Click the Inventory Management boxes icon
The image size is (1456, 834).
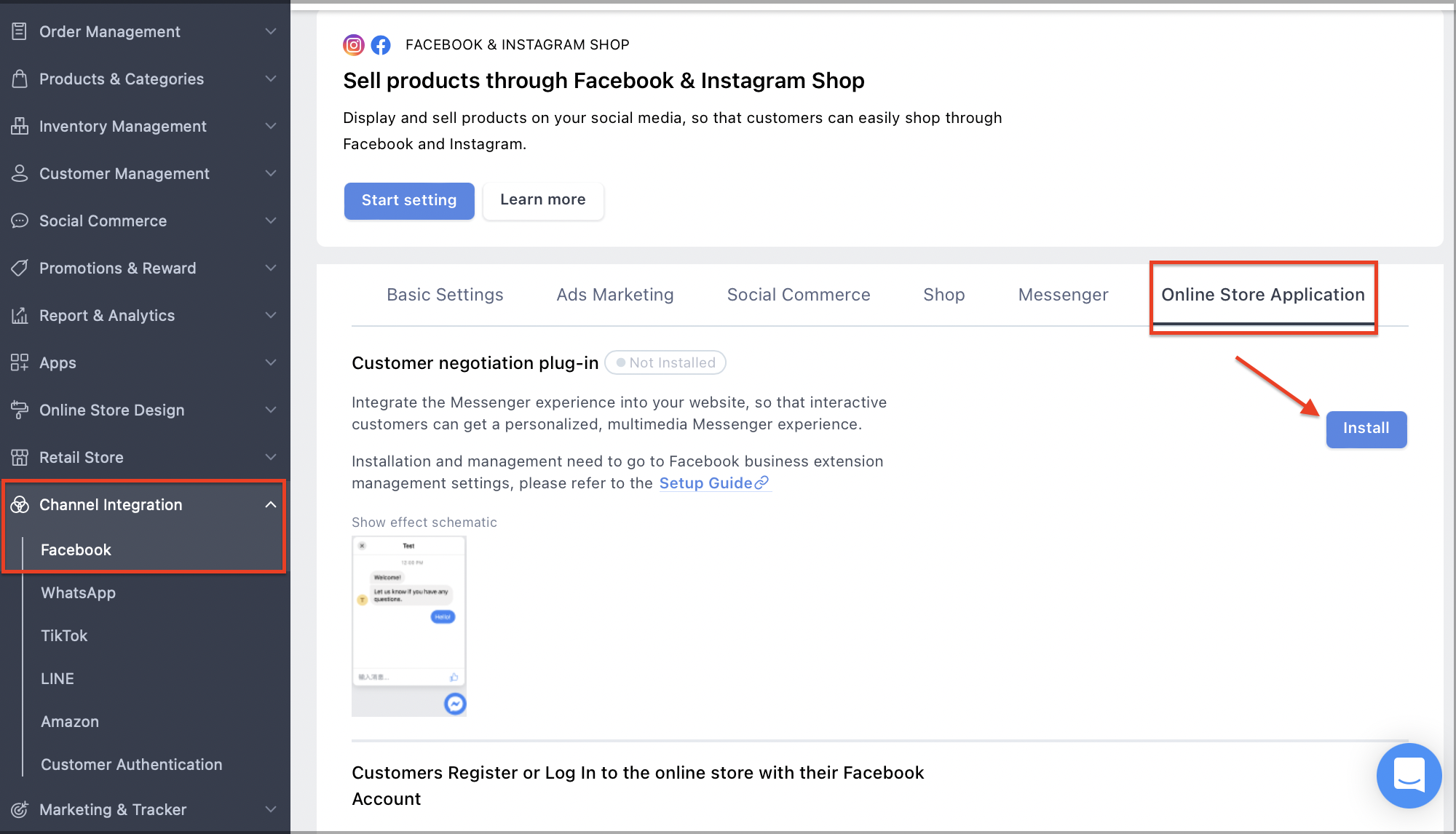(x=20, y=126)
